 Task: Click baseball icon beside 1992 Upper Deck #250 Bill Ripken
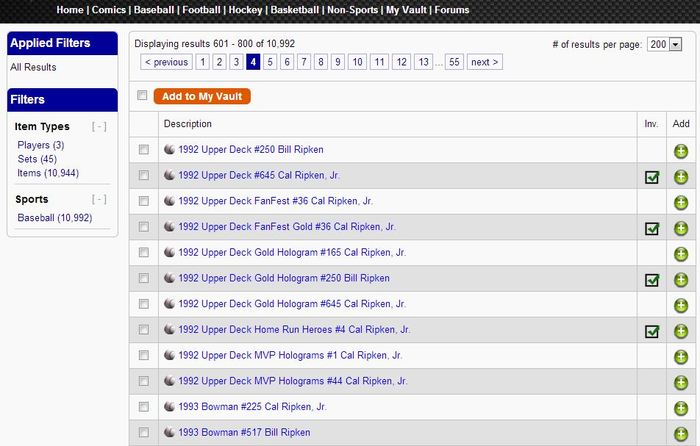pos(169,149)
